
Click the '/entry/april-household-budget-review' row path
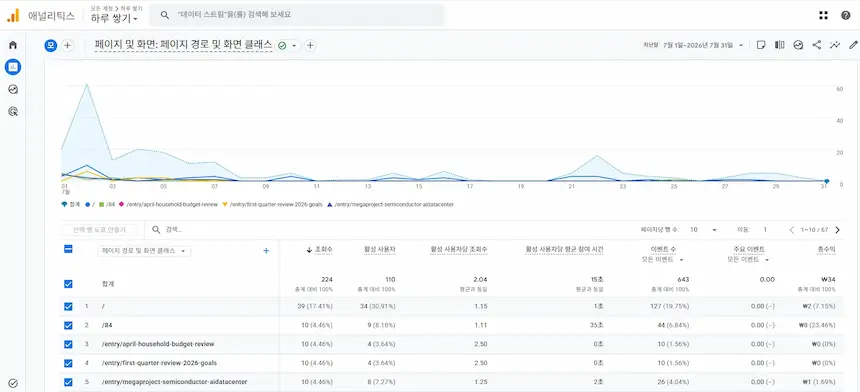(x=158, y=344)
